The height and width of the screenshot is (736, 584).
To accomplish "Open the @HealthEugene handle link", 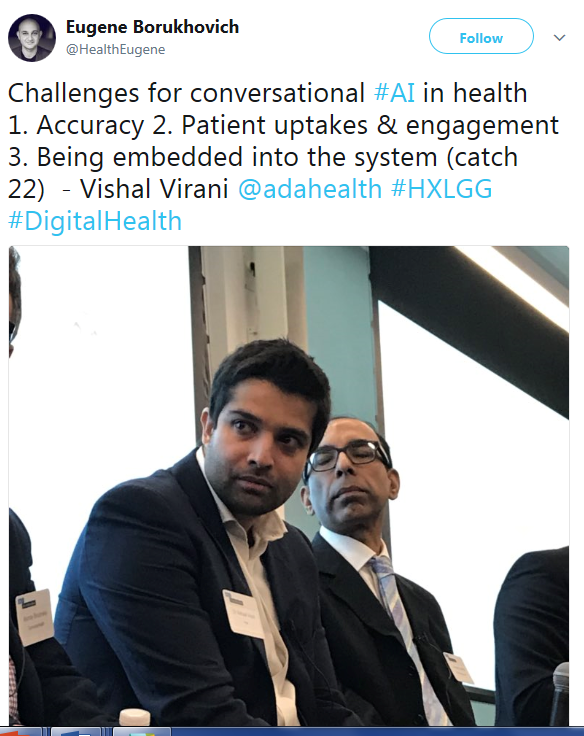I will pos(115,49).
